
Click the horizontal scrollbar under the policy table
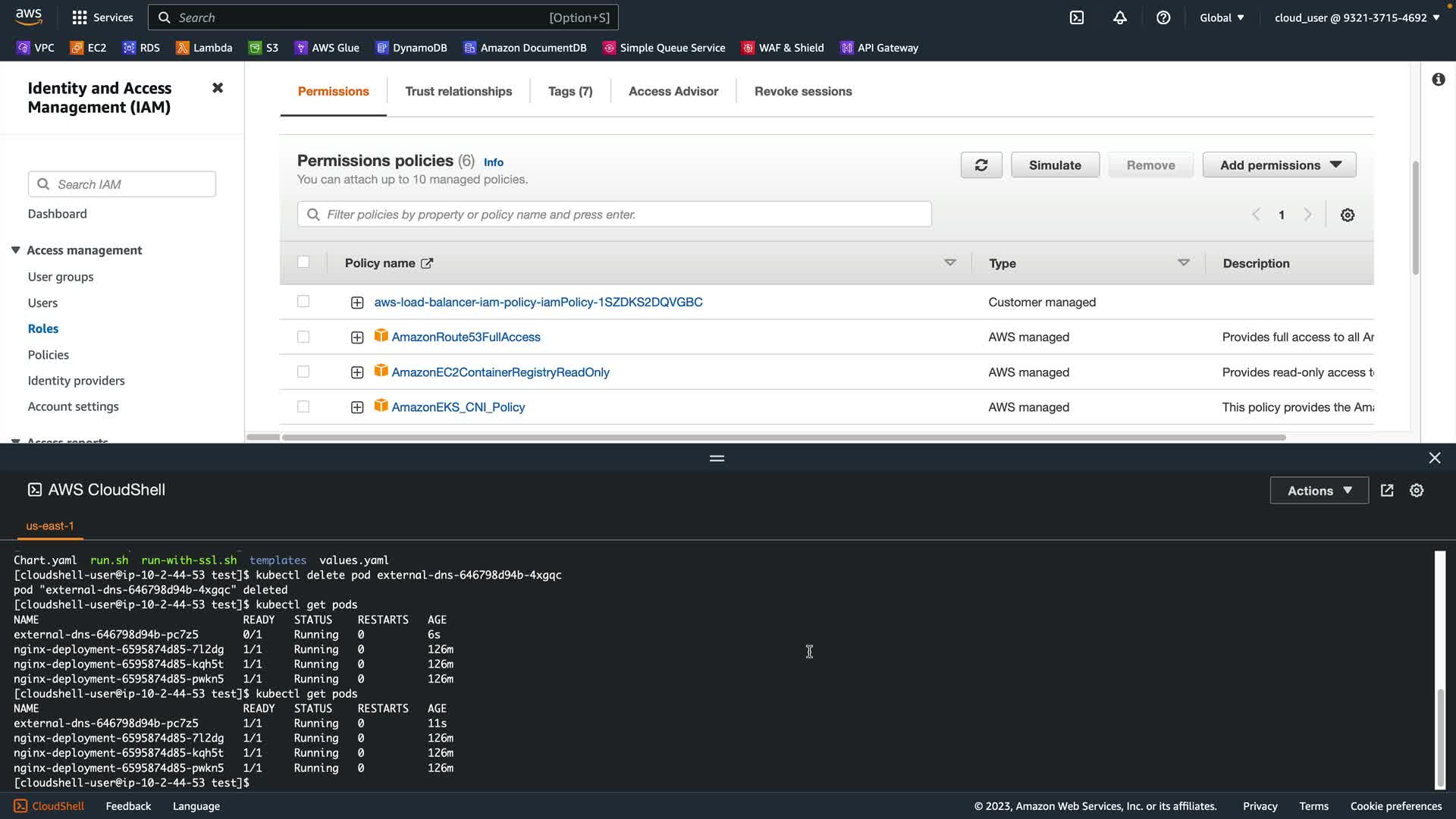pyautogui.click(x=783, y=438)
